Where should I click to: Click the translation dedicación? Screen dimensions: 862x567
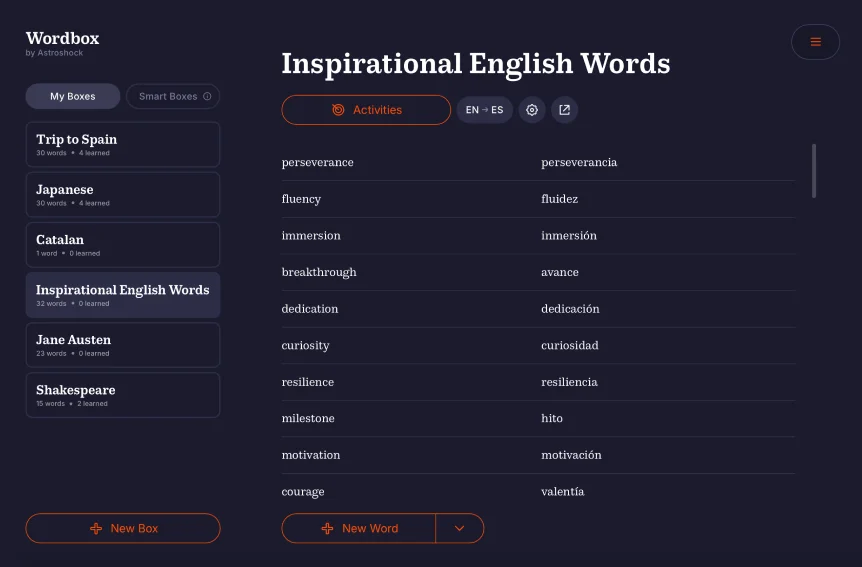pyautogui.click(x=570, y=309)
